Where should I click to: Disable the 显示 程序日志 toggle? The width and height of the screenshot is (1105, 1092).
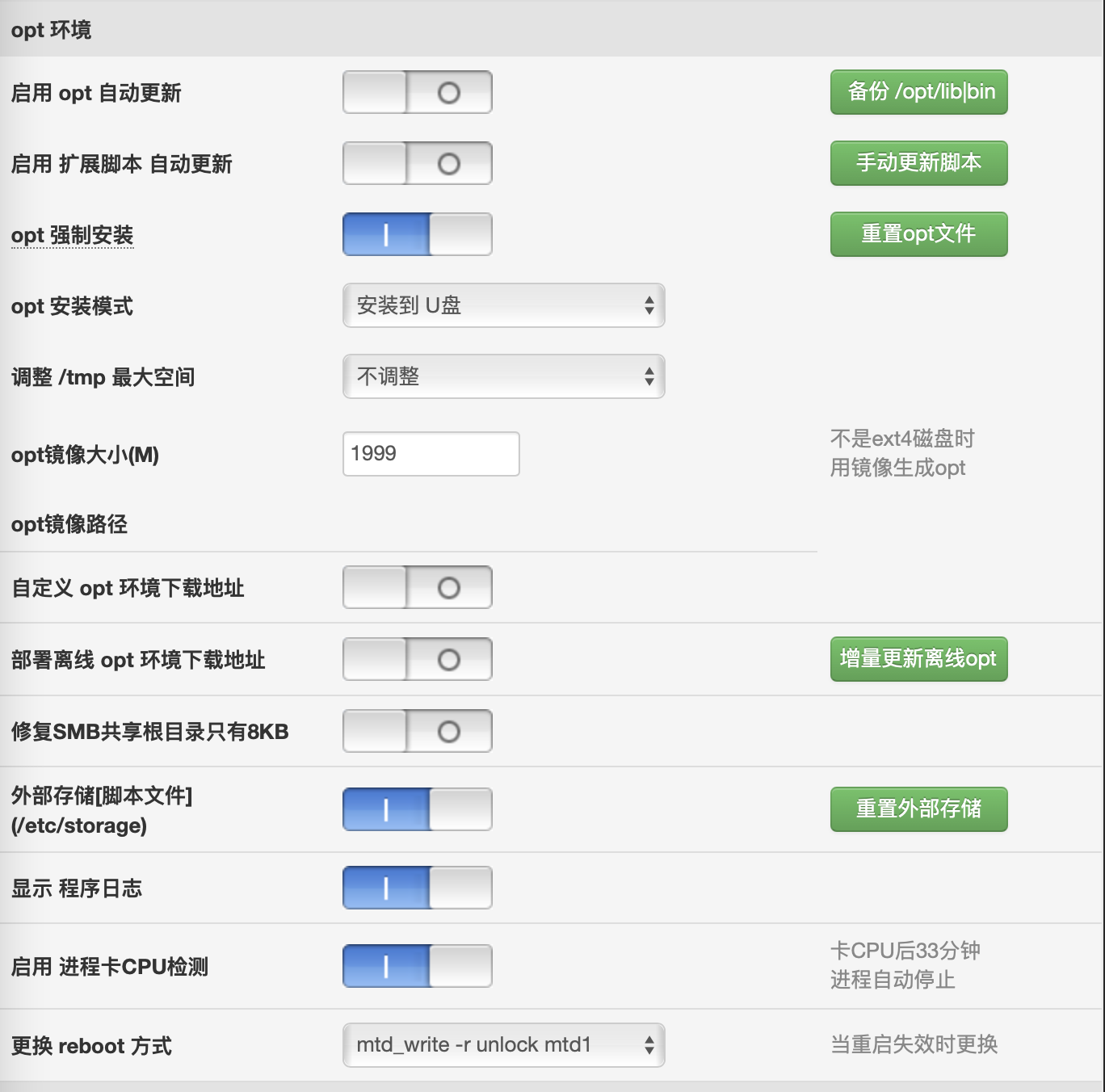click(x=417, y=888)
